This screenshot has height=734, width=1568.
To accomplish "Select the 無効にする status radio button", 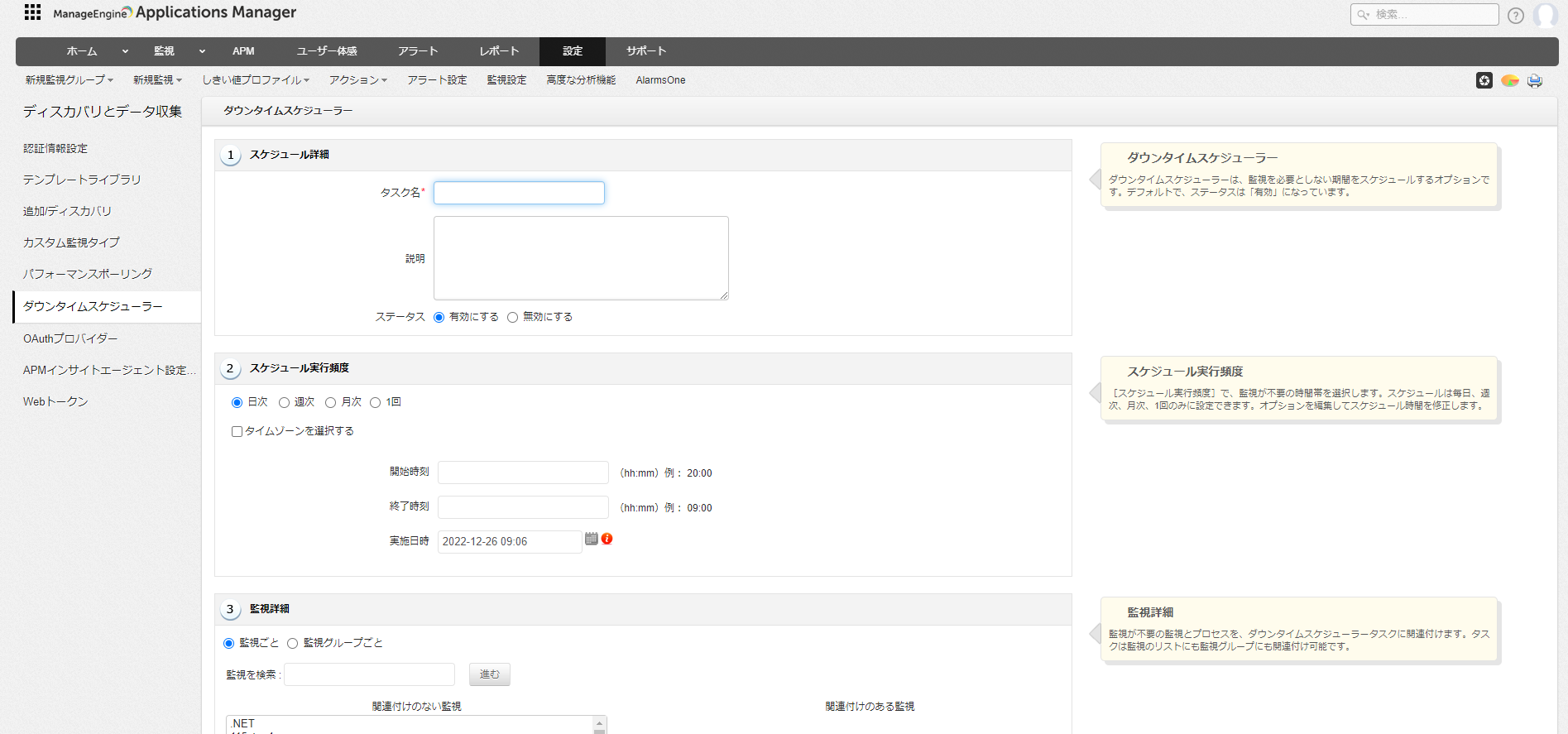I will point(513,318).
